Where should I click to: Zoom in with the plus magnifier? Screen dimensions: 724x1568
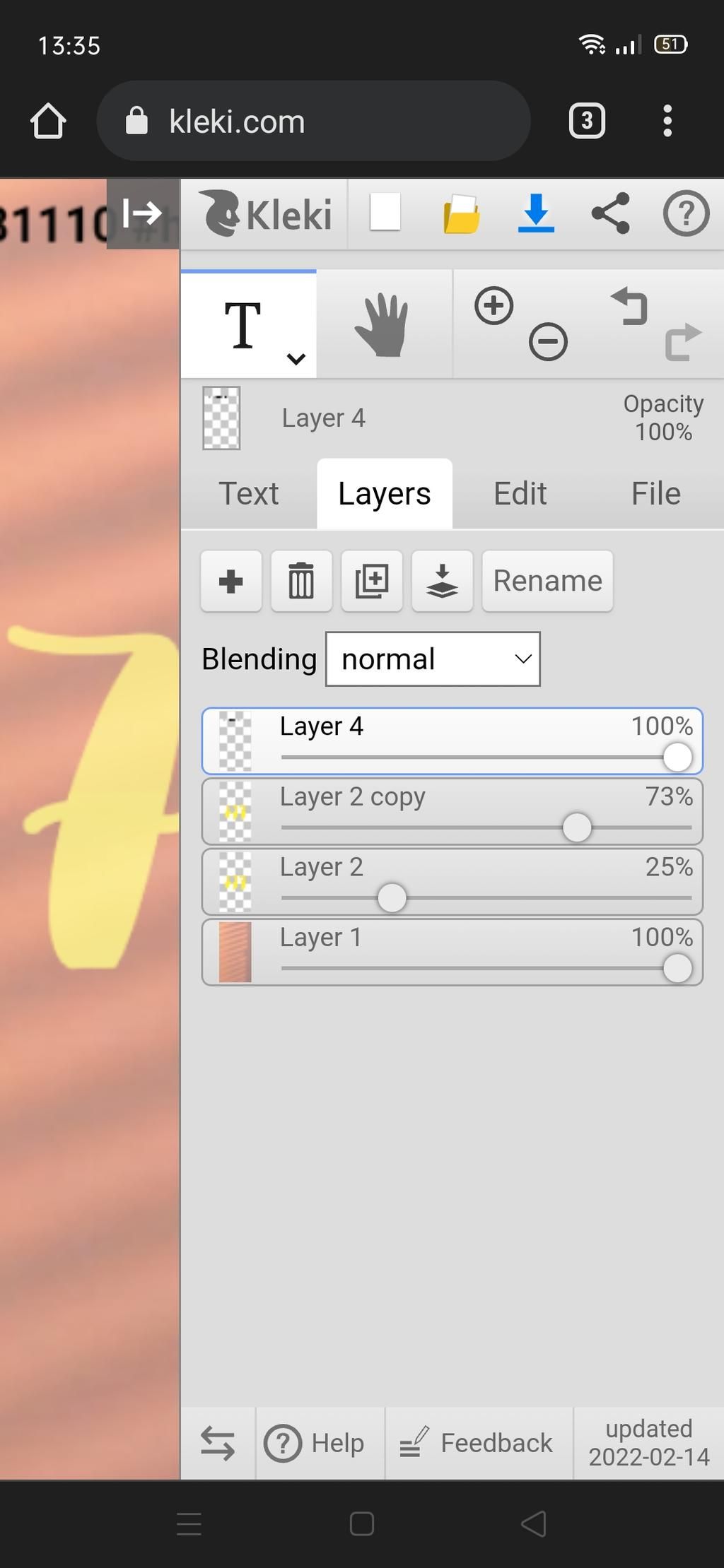(x=494, y=306)
